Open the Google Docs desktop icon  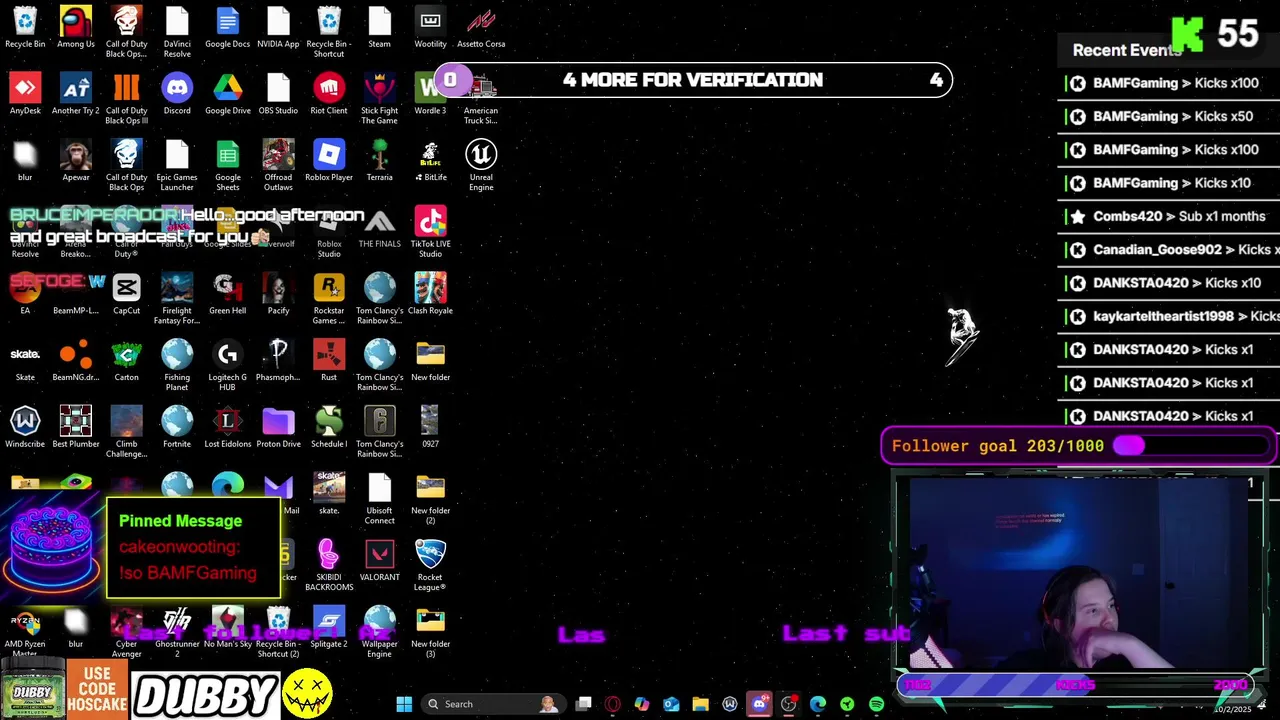(x=227, y=28)
